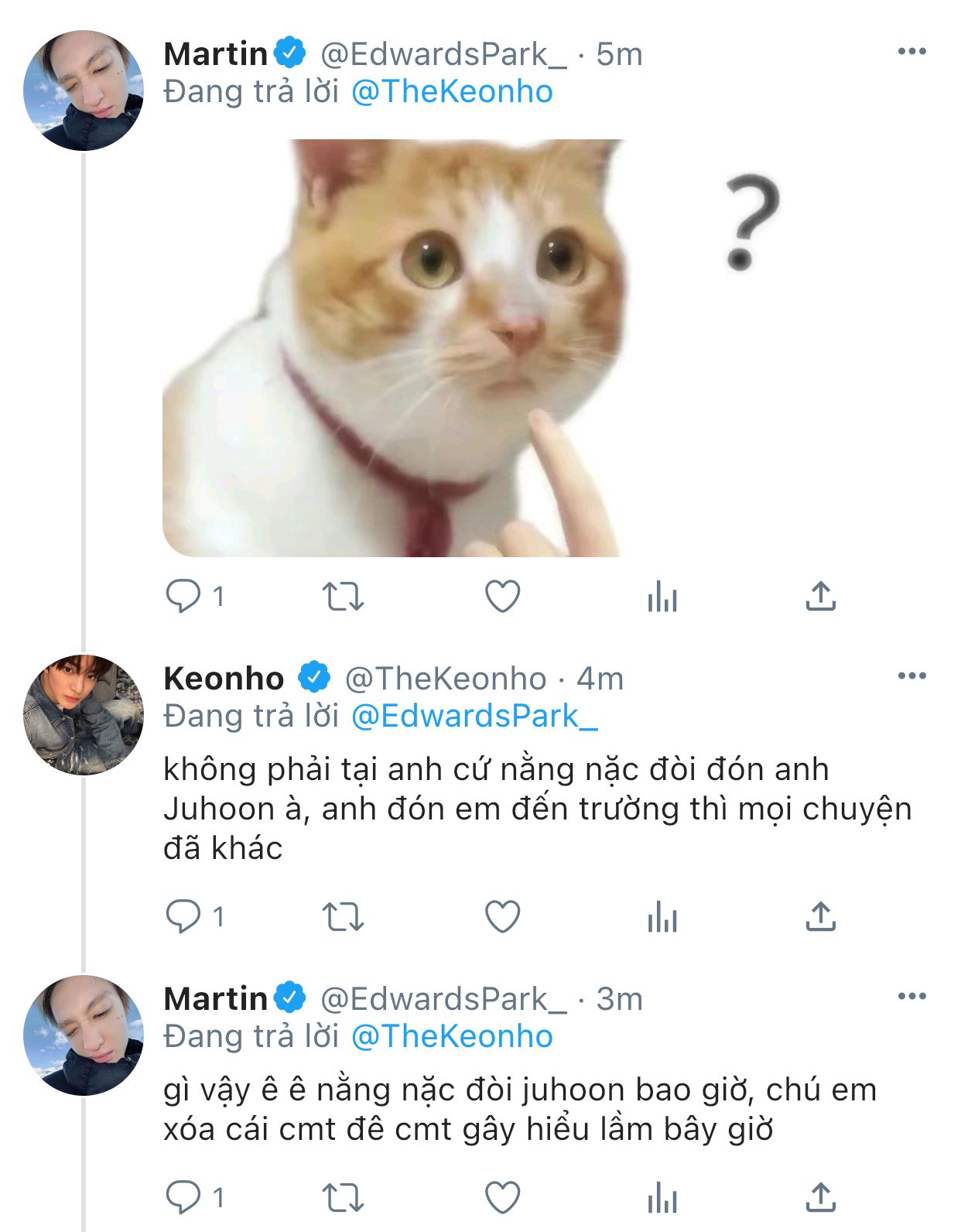View analytics for Martin's 3m reply

pyautogui.click(x=662, y=1198)
